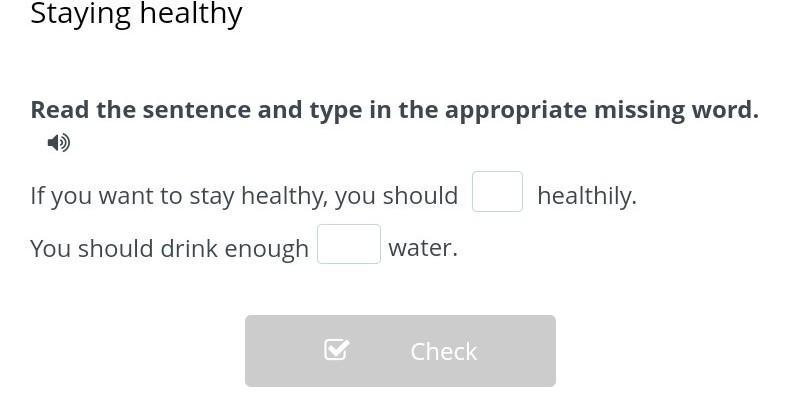
Task: Click 'You should drink enough' text
Action: (169, 249)
